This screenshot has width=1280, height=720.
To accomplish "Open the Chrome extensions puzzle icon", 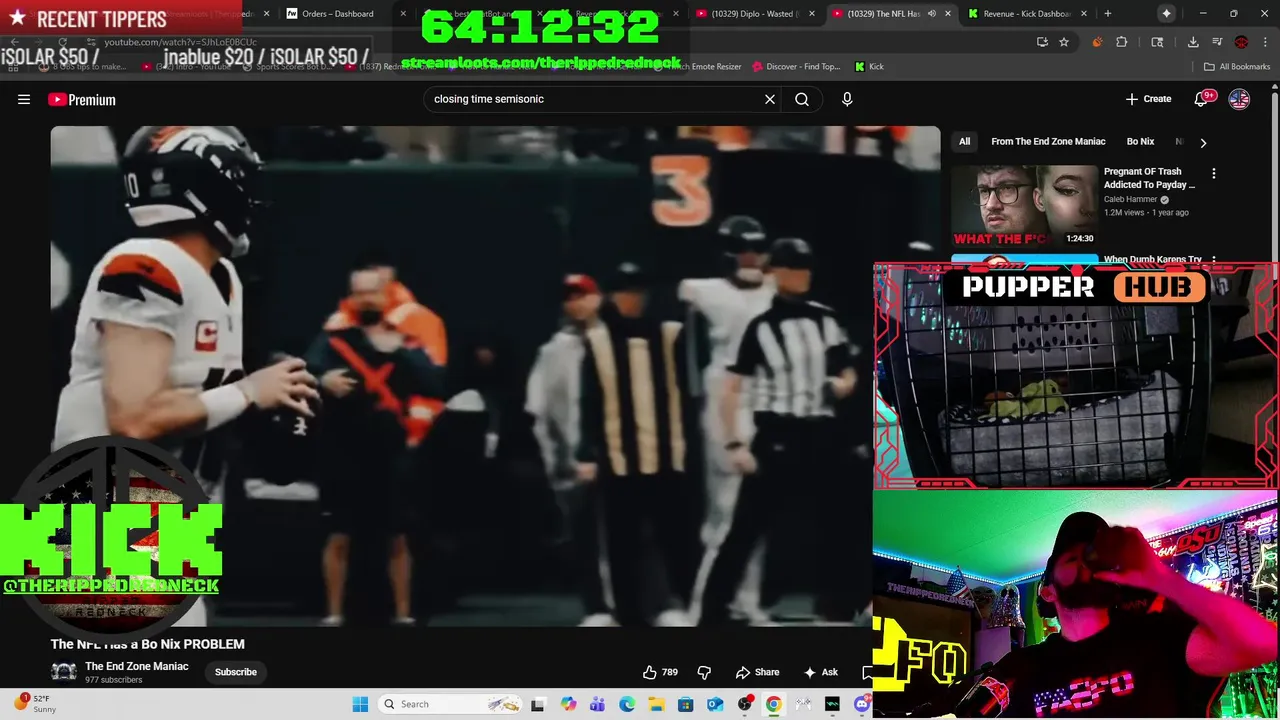I will (1121, 42).
